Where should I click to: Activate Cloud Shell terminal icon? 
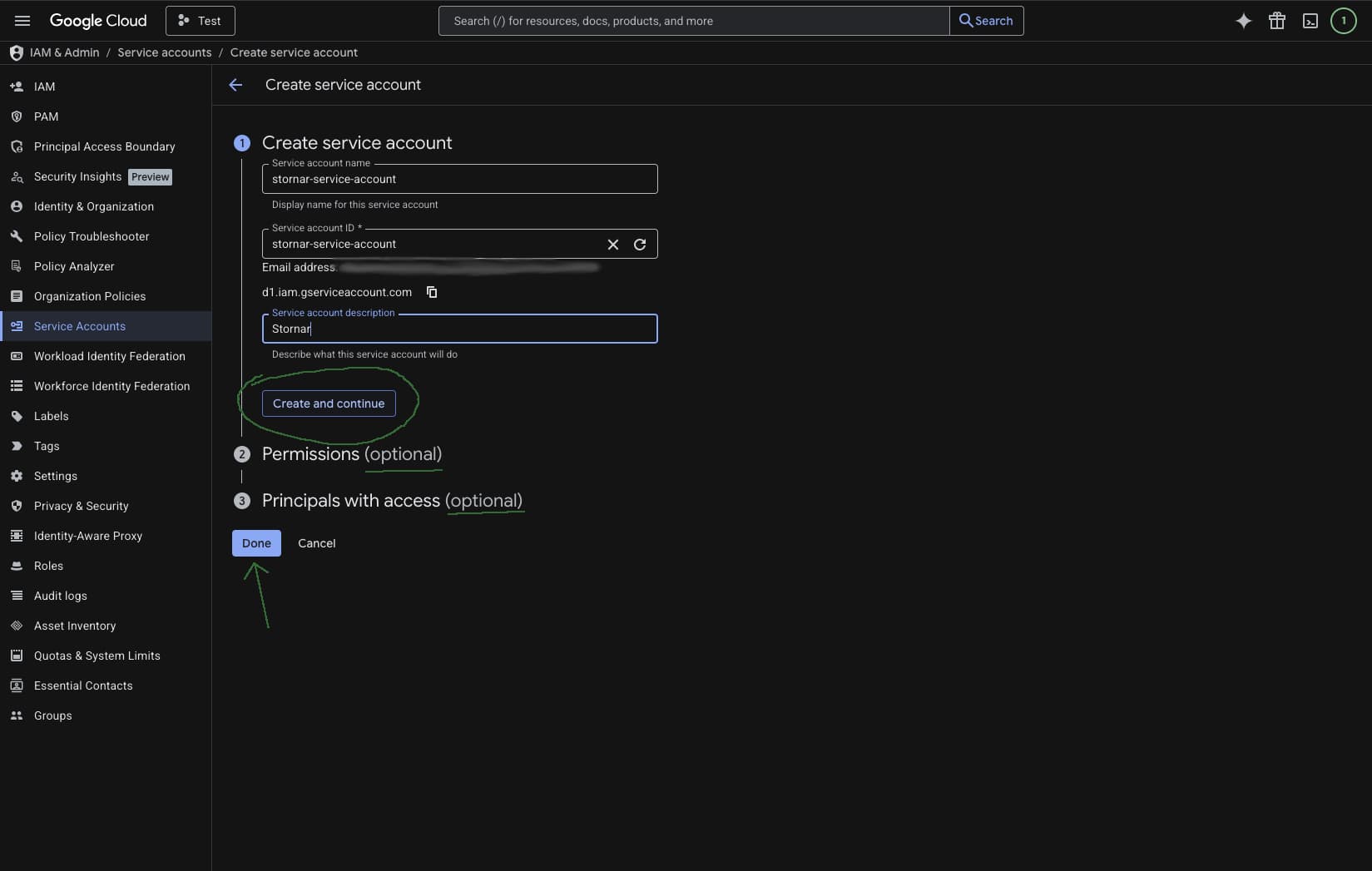[x=1310, y=21]
